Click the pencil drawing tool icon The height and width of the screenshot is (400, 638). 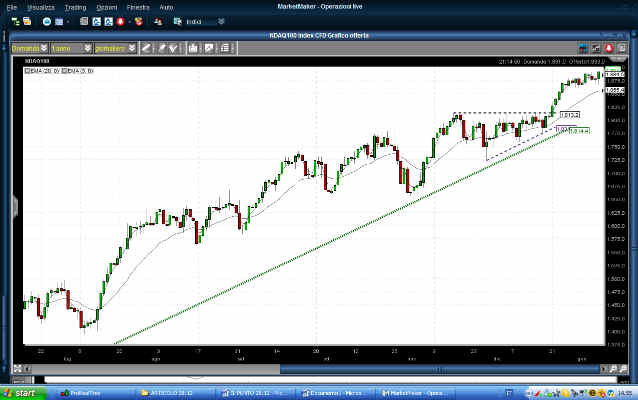(x=145, y=47)
